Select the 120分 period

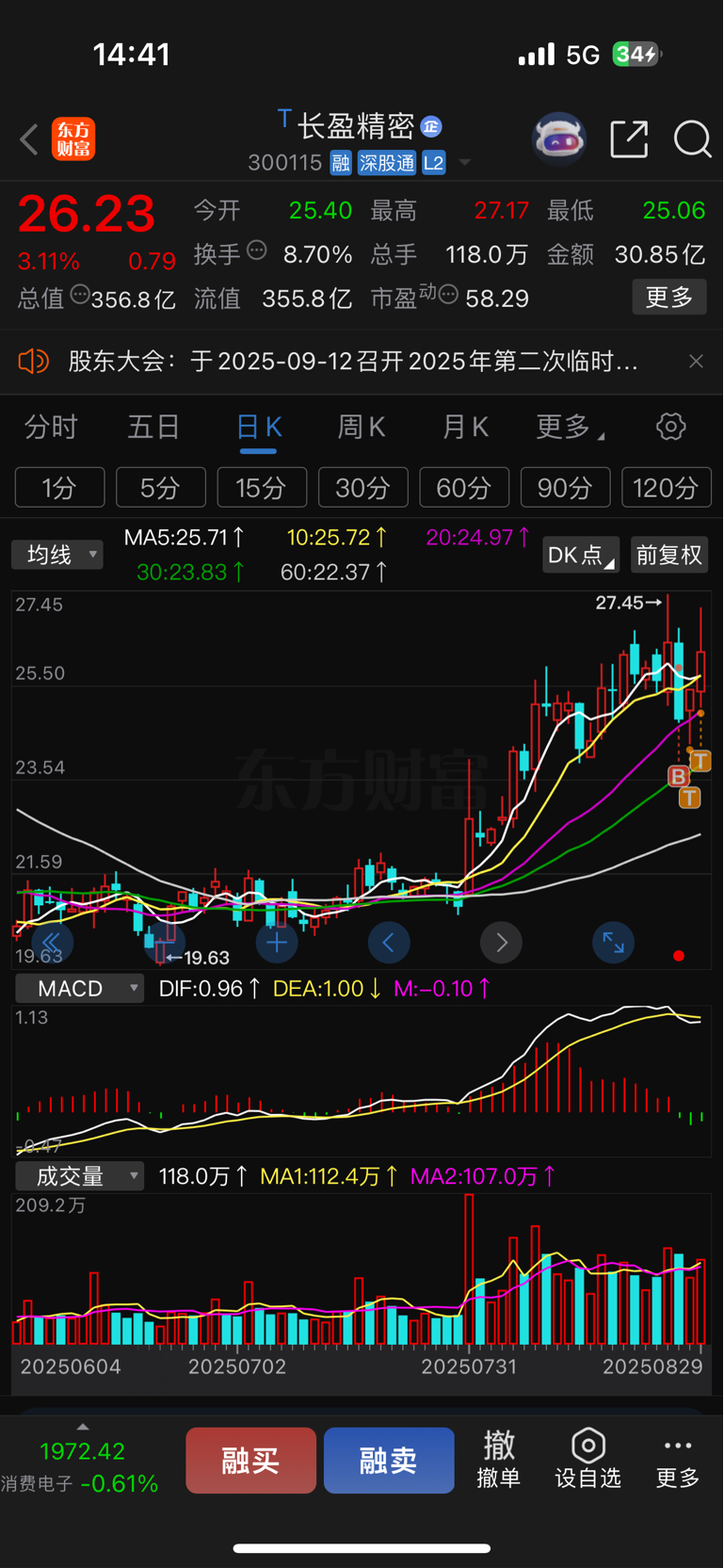tap(666, 488)
